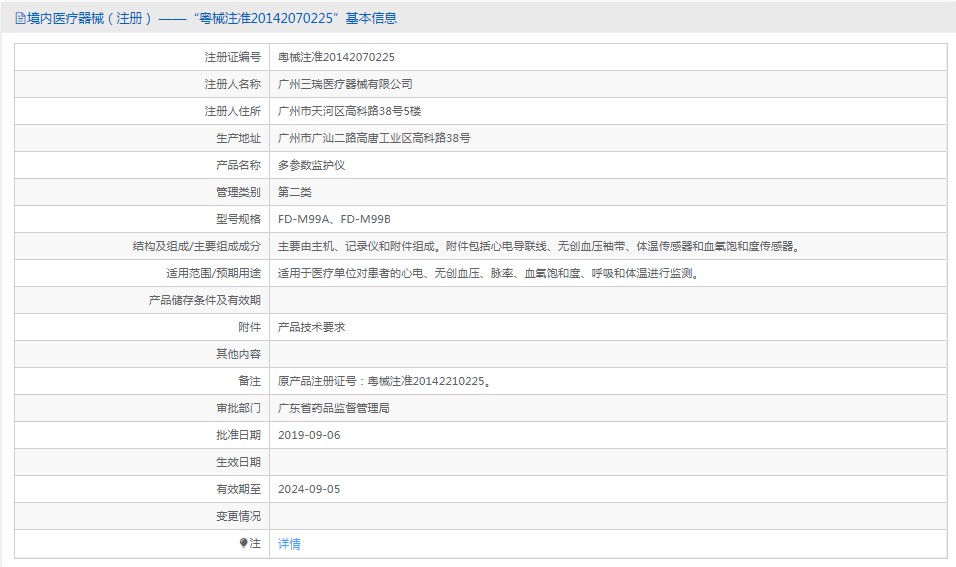Click the 审批部门 label

(x=238, y=408)
